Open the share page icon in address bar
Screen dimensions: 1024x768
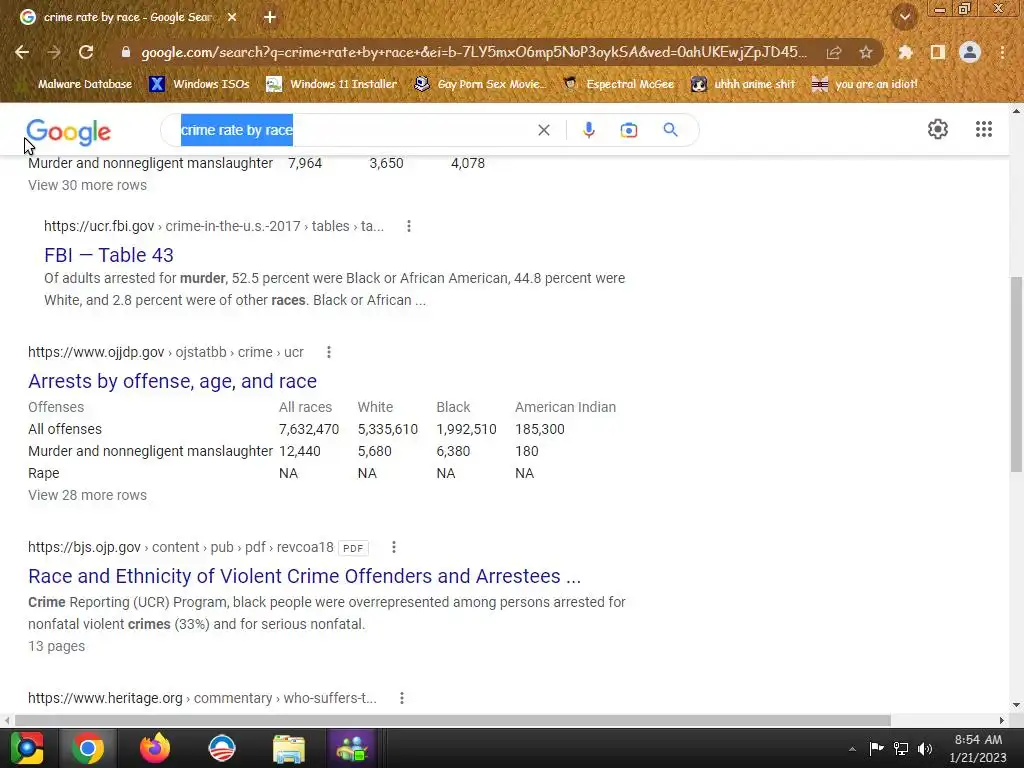[833, 53]
